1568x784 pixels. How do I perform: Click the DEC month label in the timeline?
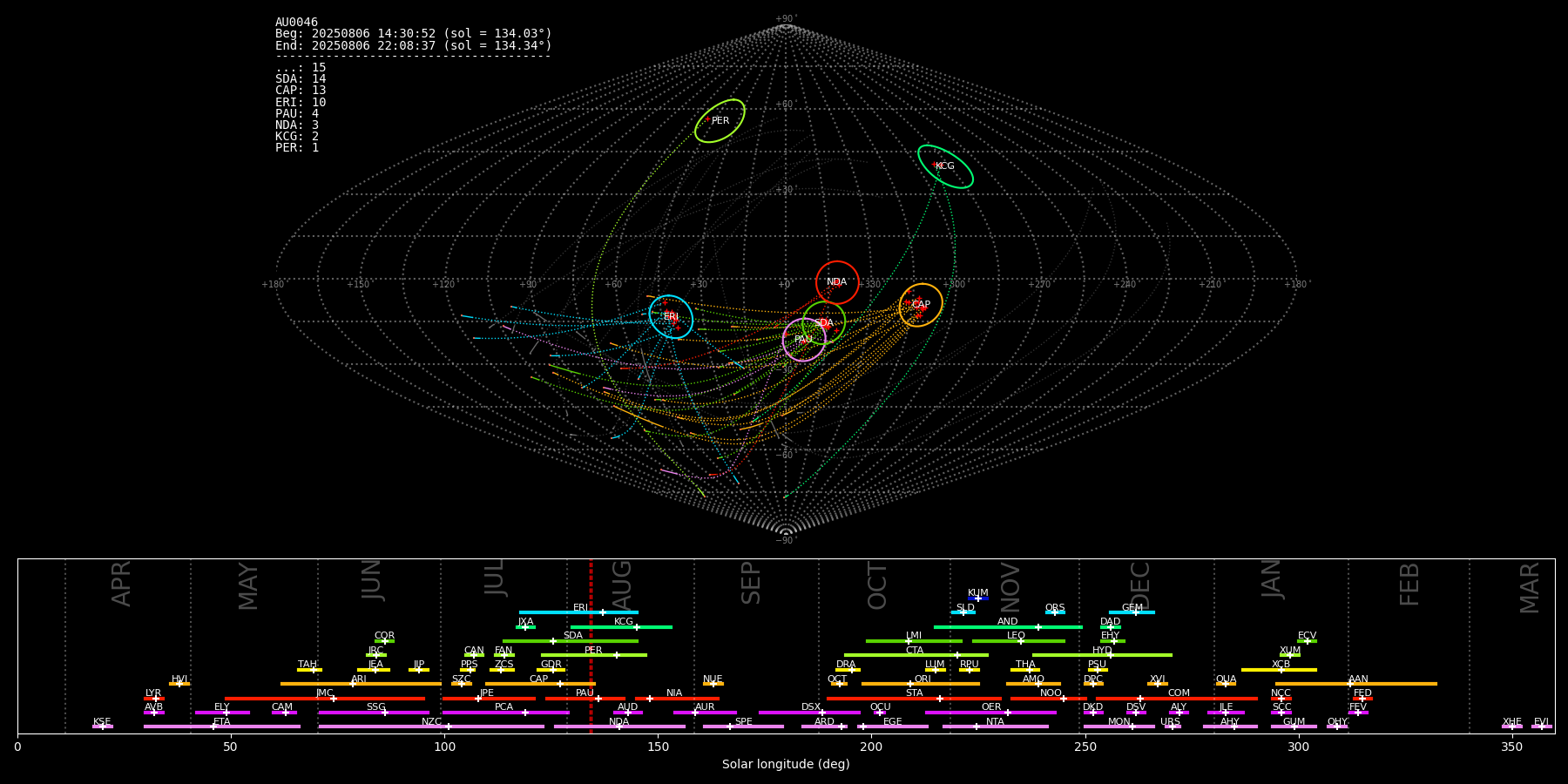click(x=1140, y=585)
